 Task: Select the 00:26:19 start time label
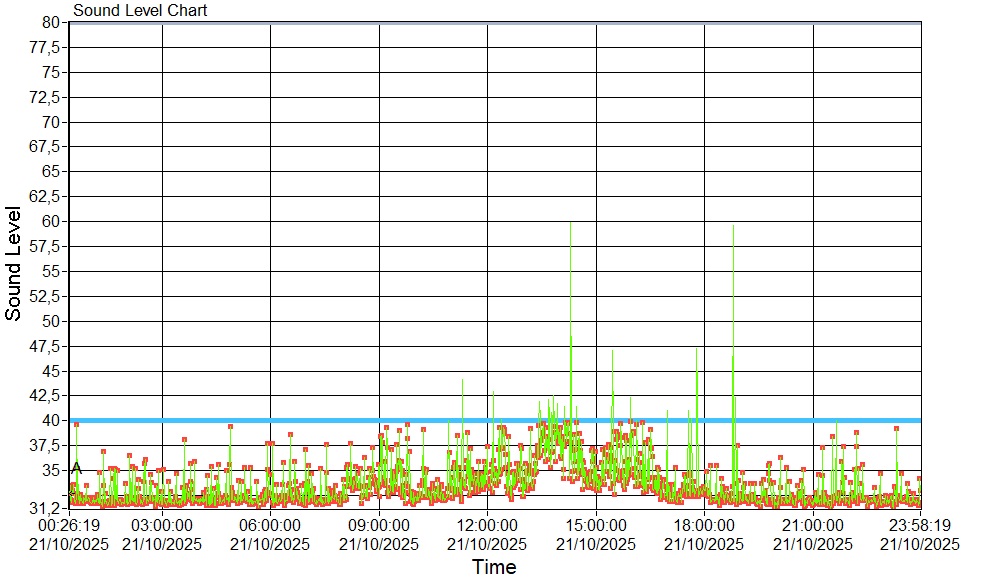[x=69, y=525]
